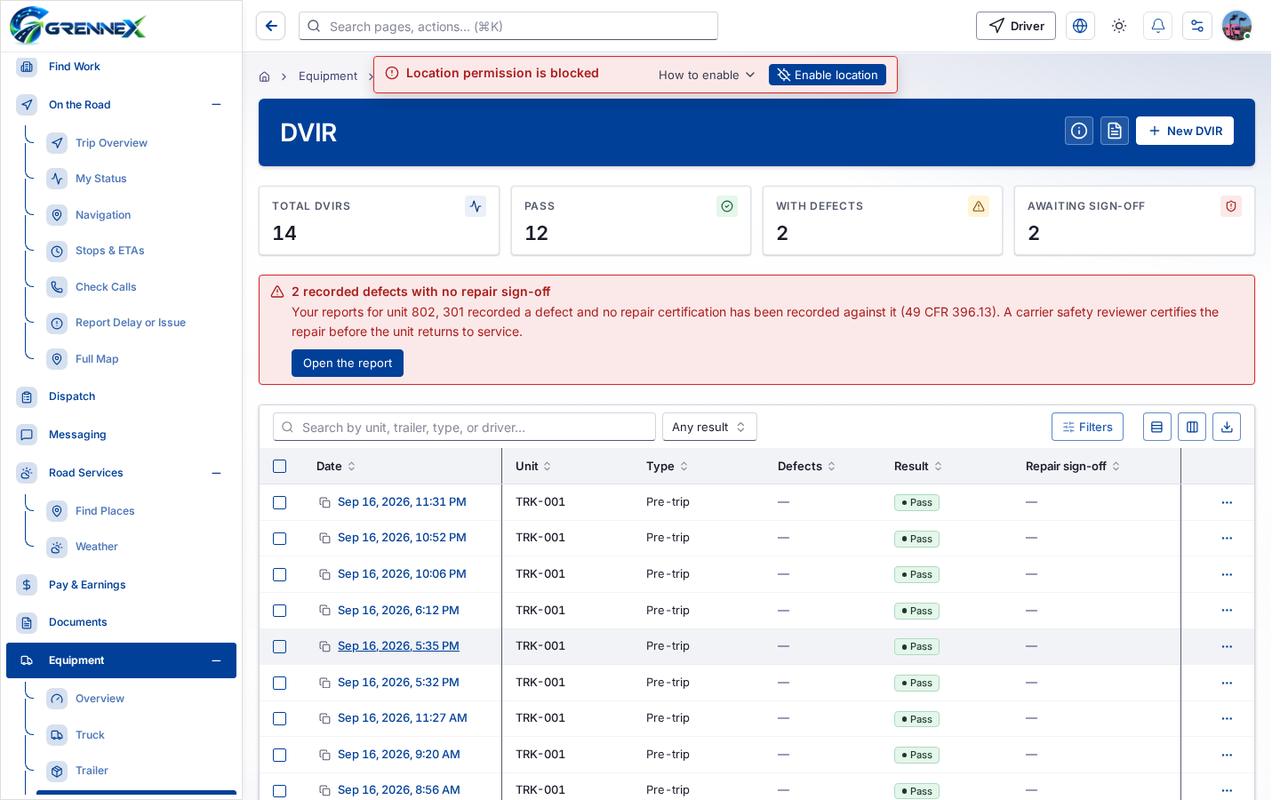Check the Sep 16, 10:06 PM row

coord(280,574)
